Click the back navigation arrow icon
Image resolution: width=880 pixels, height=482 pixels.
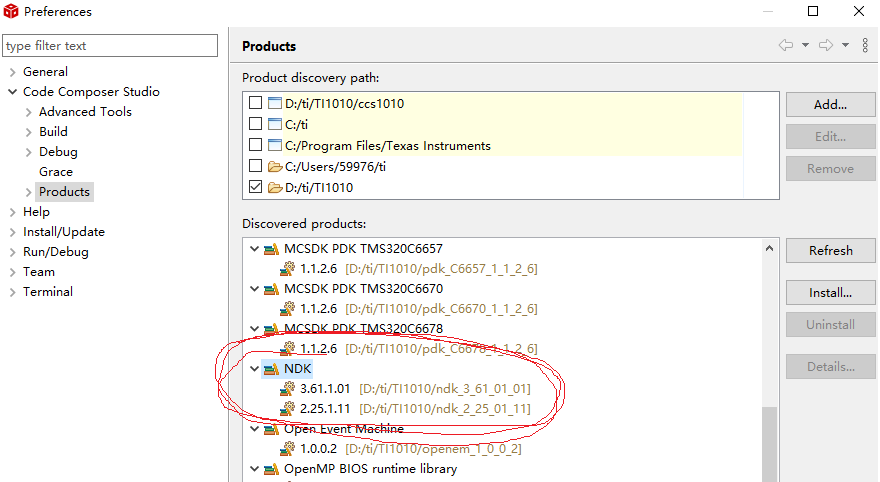786,45
